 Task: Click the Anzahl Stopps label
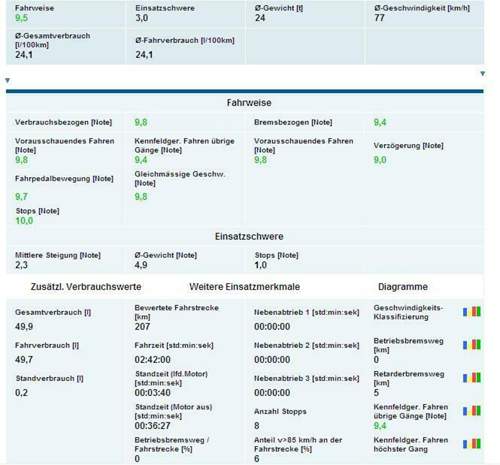[x=280, y=411]
